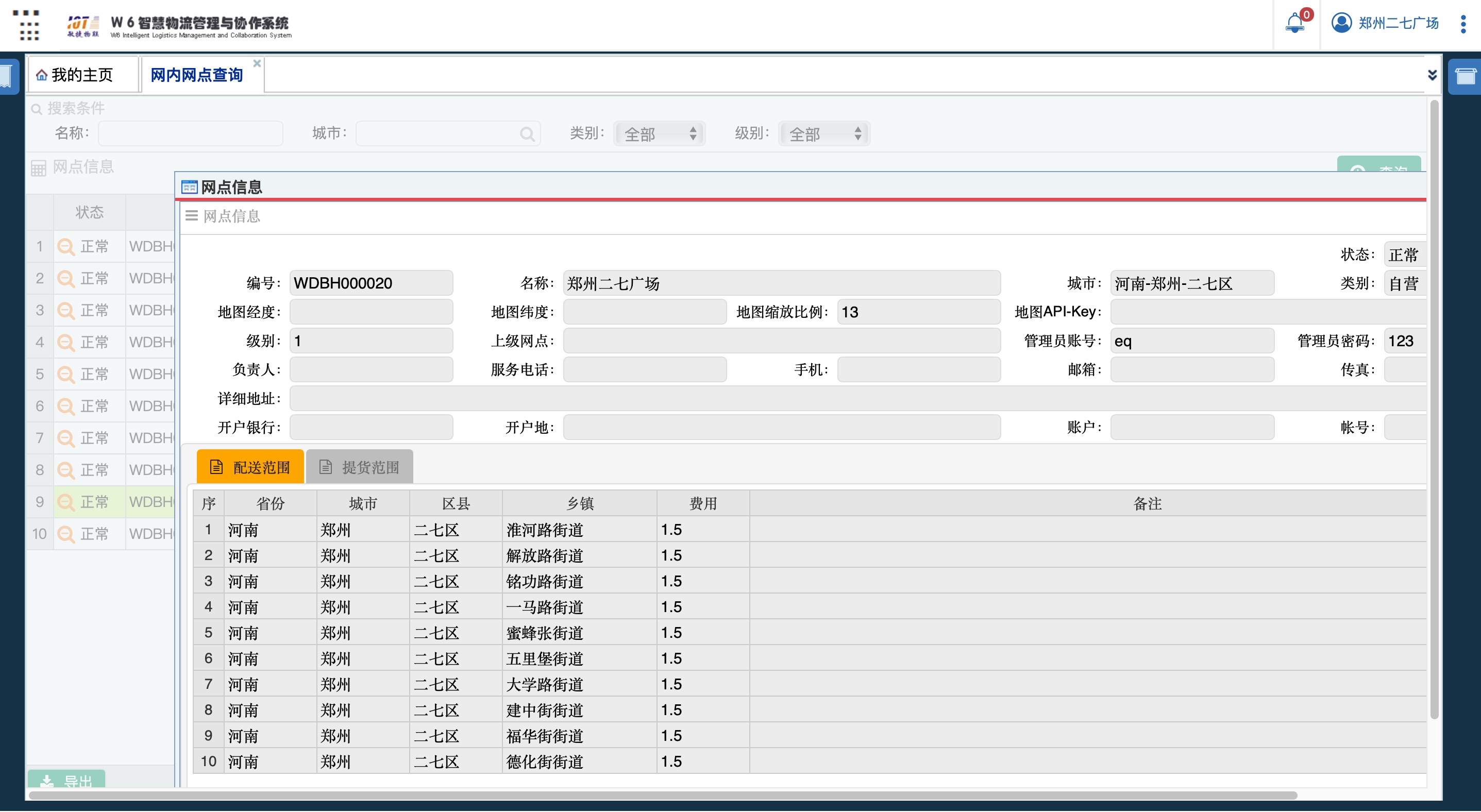Expand the tab list chevron
Screen dimensions: 1481x812
click(1432, 75)
